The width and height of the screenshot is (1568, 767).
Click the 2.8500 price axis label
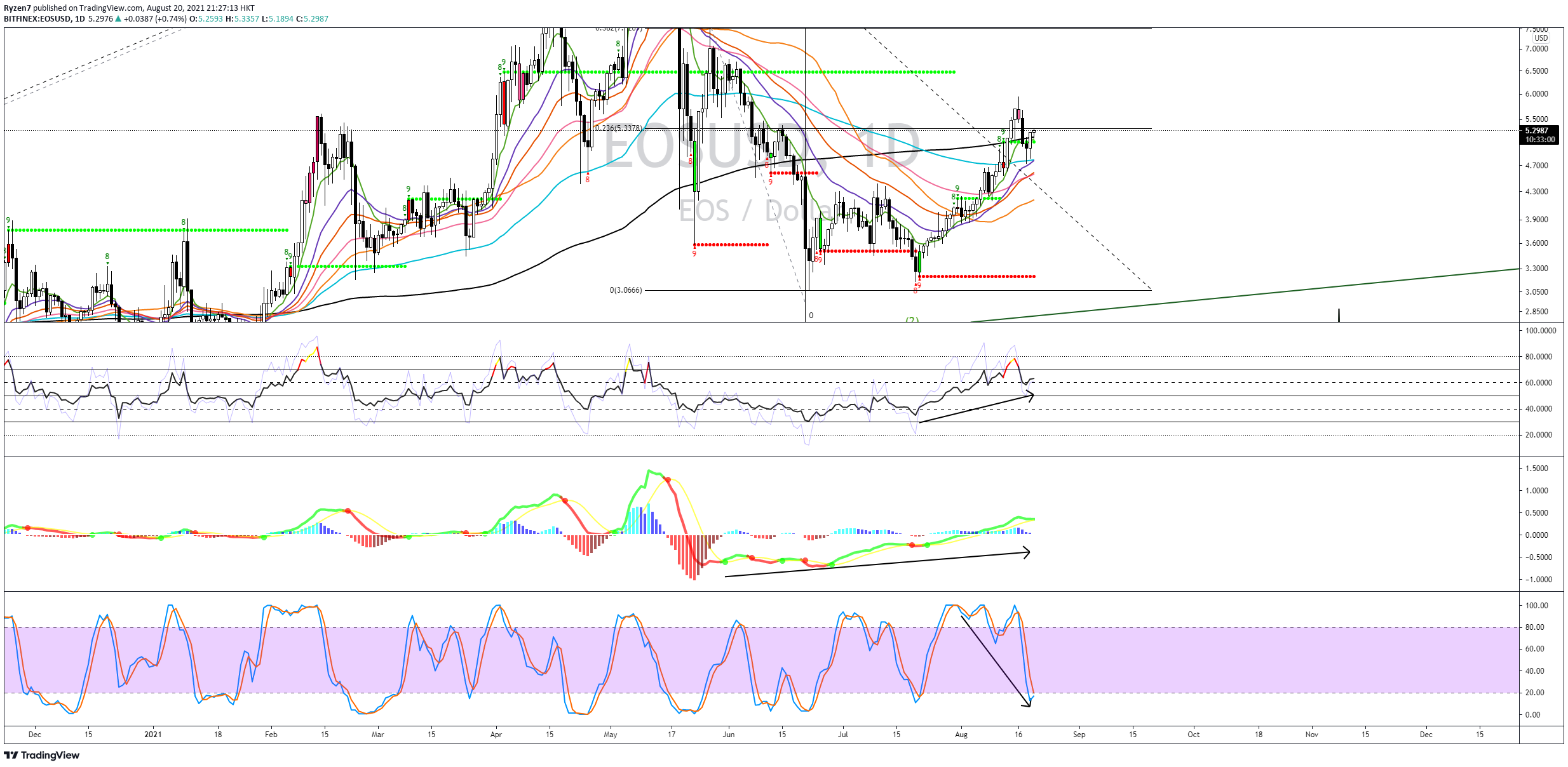[1537, 312]
